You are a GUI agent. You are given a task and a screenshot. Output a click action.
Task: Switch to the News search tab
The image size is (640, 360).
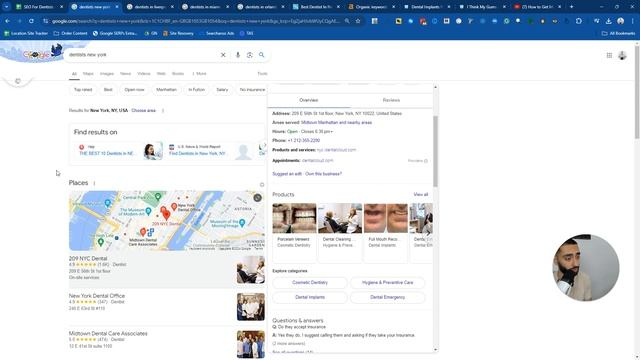coord(125,74)
